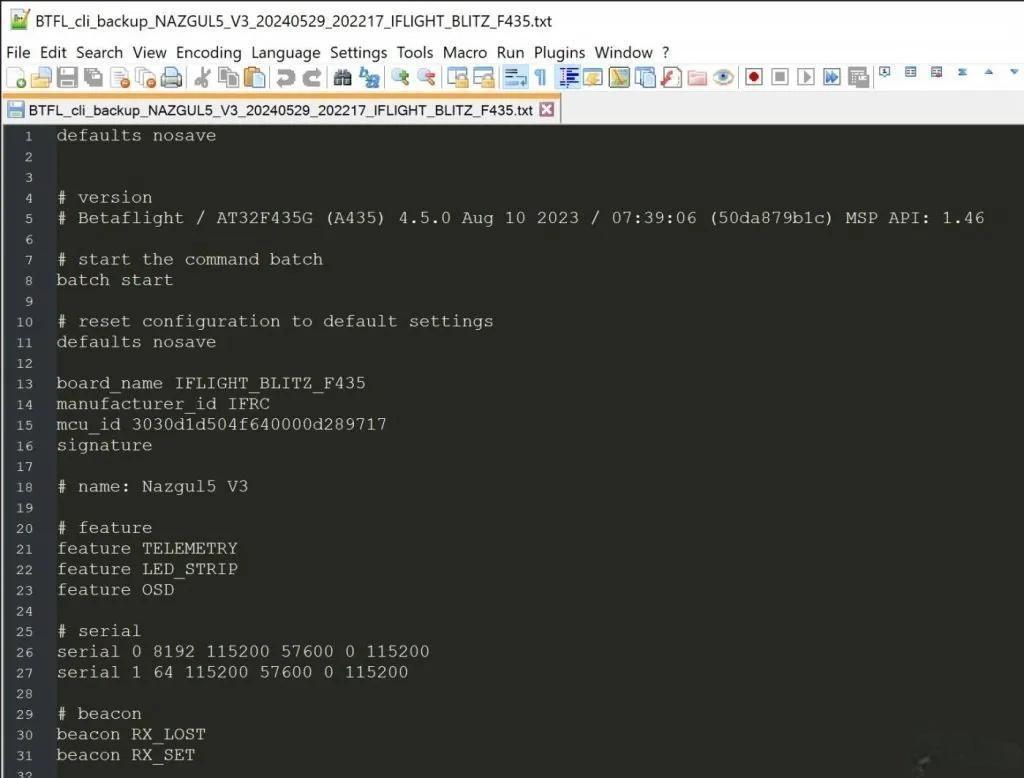This screenshot has height=778, width=1024.
Task: Zoom in with the magnifier plus icon
Action: (400, 78)
